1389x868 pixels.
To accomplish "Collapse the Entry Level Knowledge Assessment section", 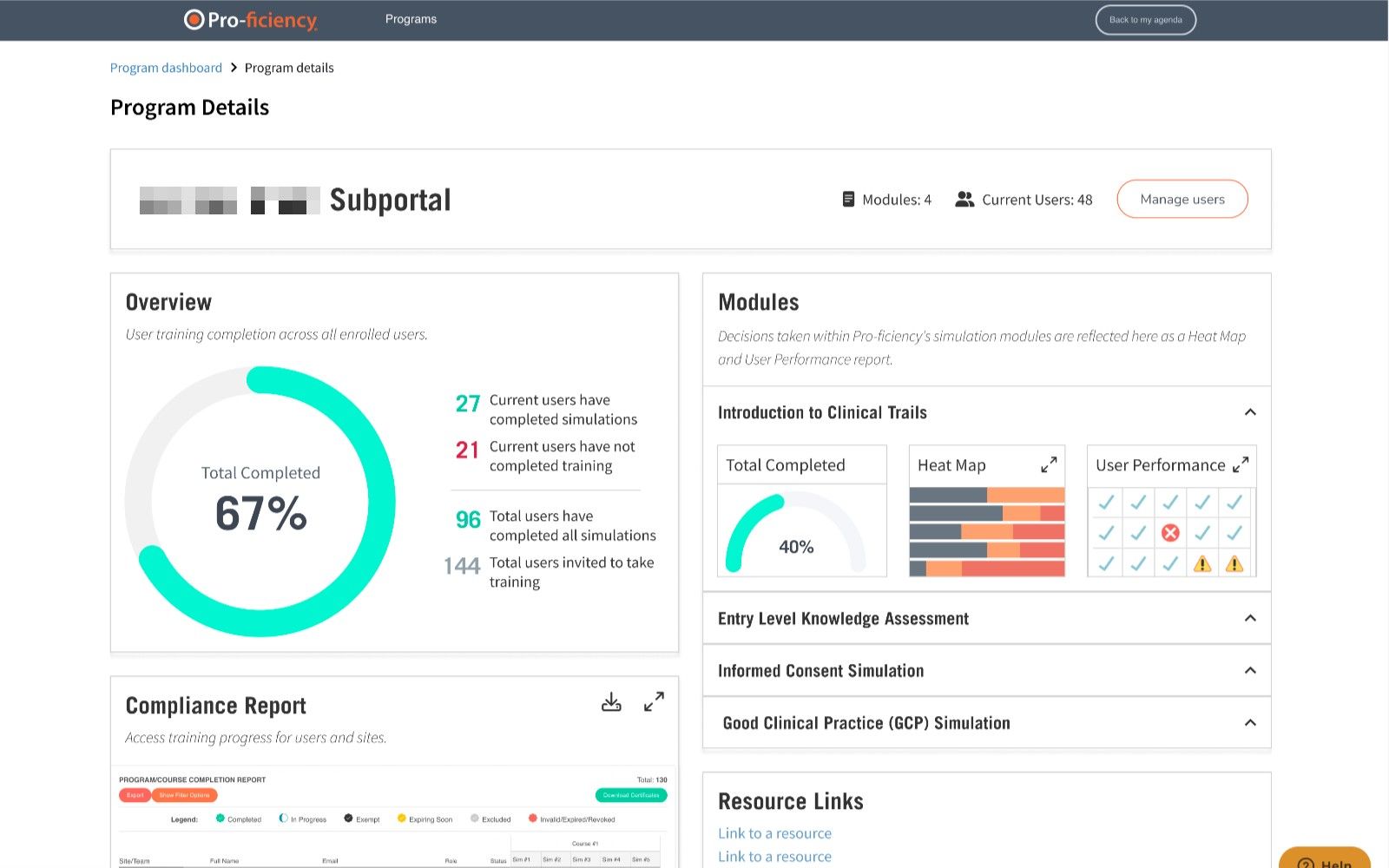I will point(1250,618).
